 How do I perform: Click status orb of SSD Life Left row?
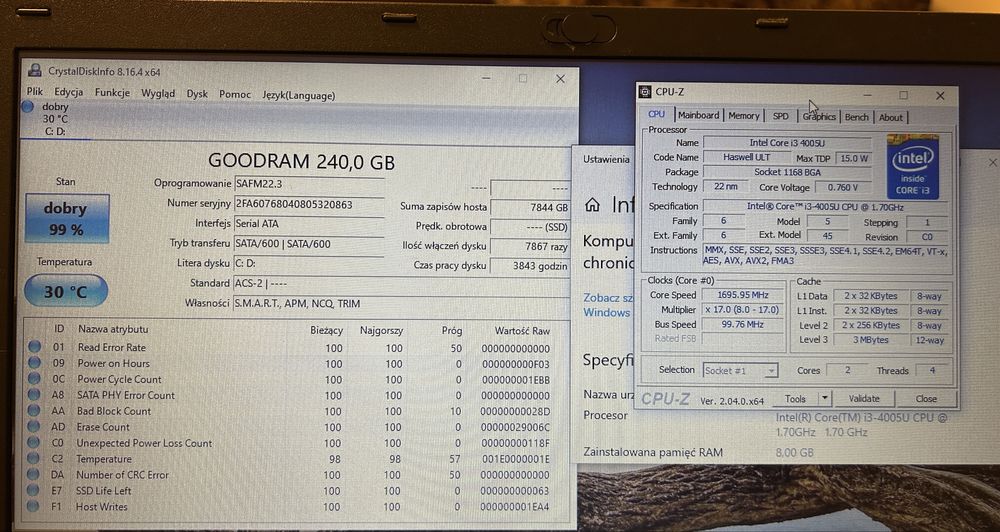point(33,491)
